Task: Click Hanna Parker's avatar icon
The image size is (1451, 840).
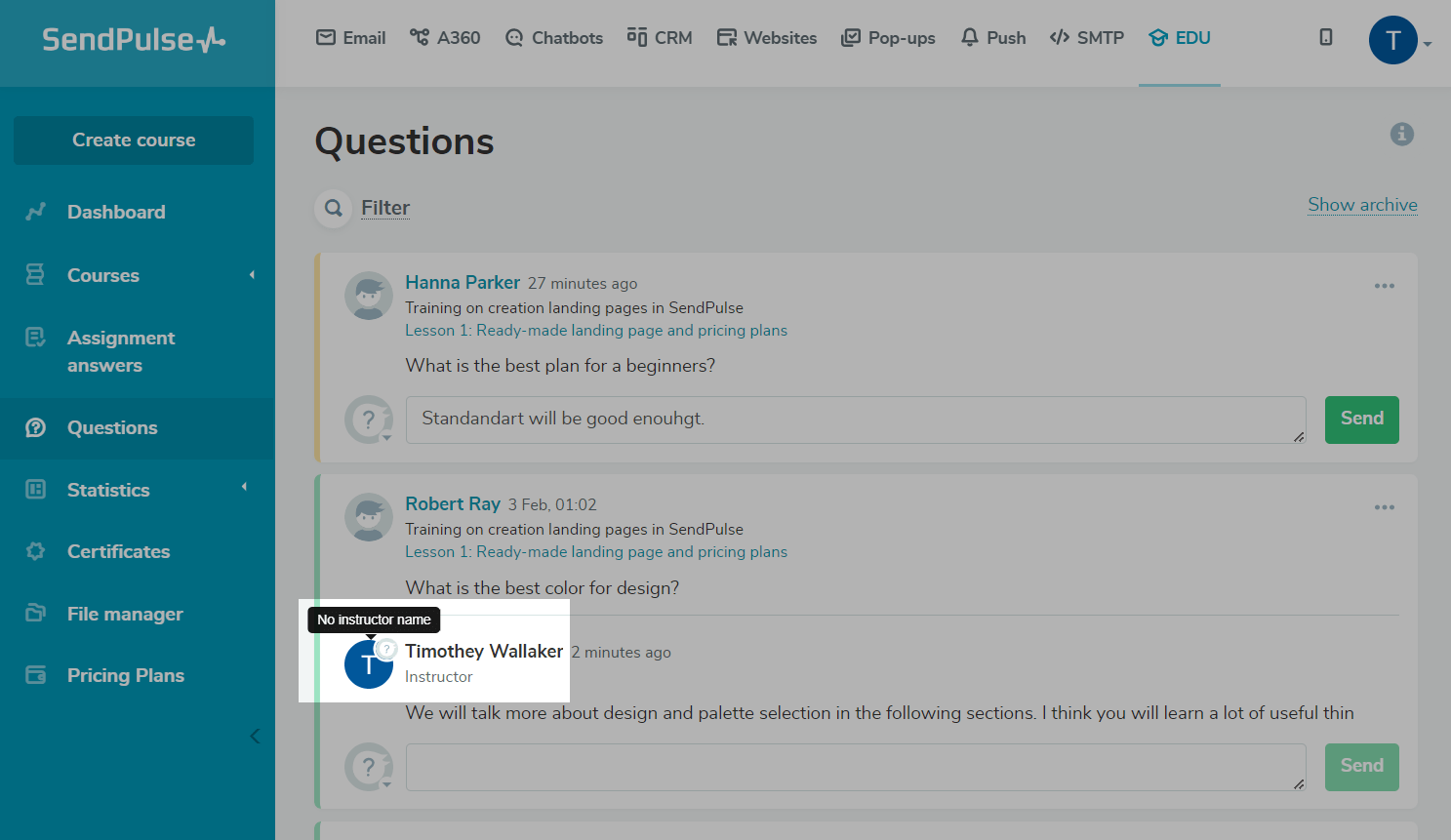Action: 369,296
